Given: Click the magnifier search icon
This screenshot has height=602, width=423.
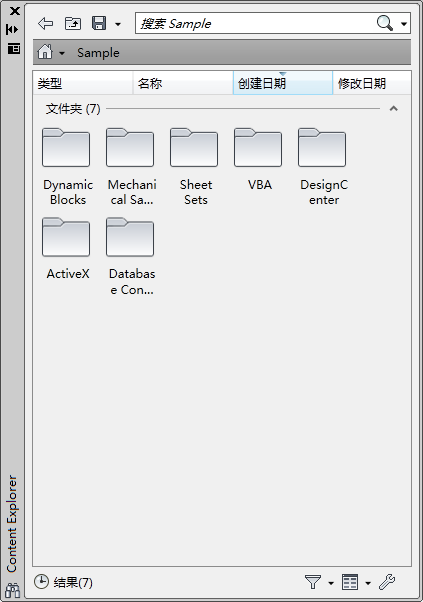Looking at the screenshot, I should point(385,23).
